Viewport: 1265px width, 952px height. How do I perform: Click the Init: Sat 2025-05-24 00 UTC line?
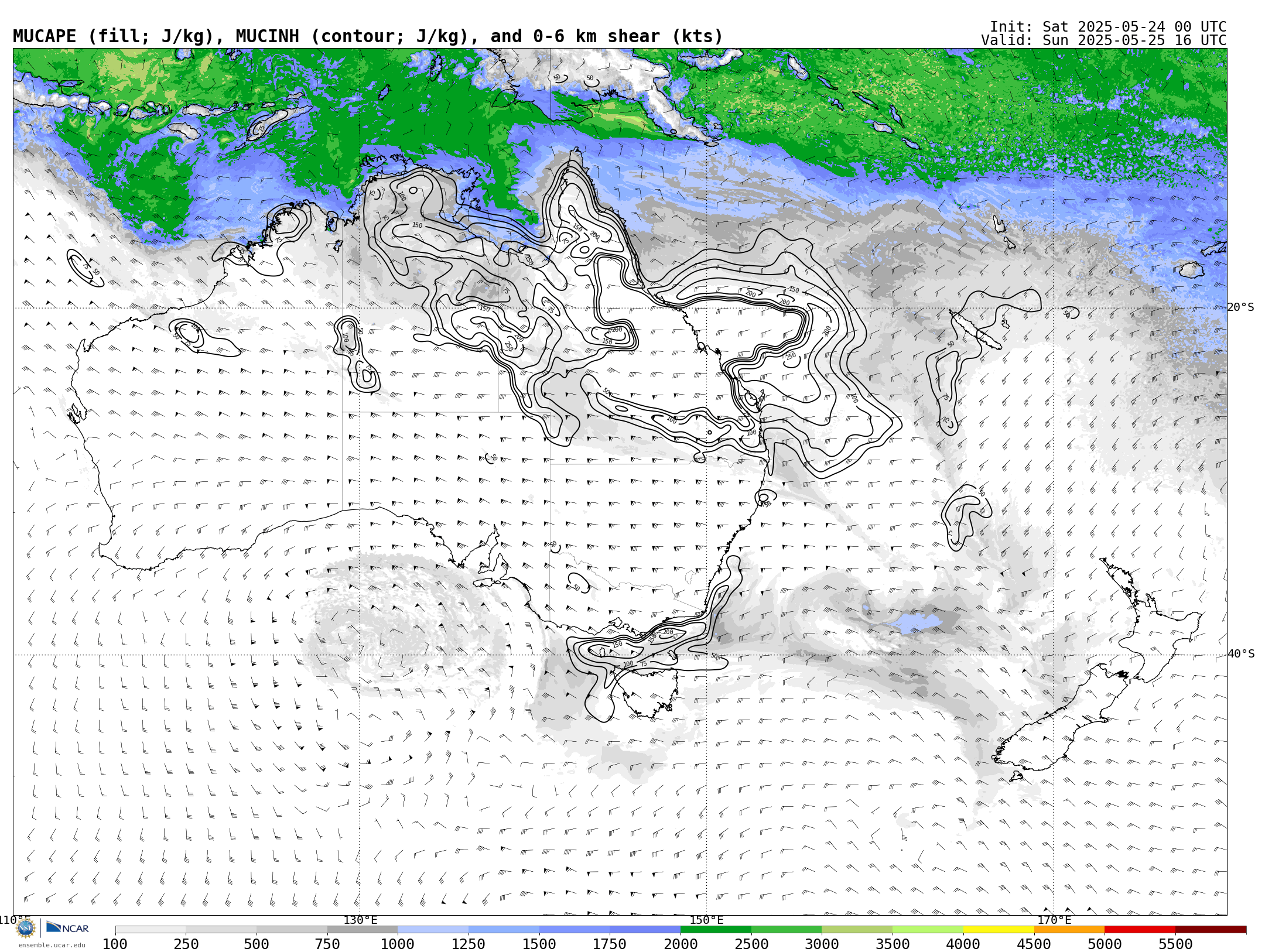pos(1108,27)
